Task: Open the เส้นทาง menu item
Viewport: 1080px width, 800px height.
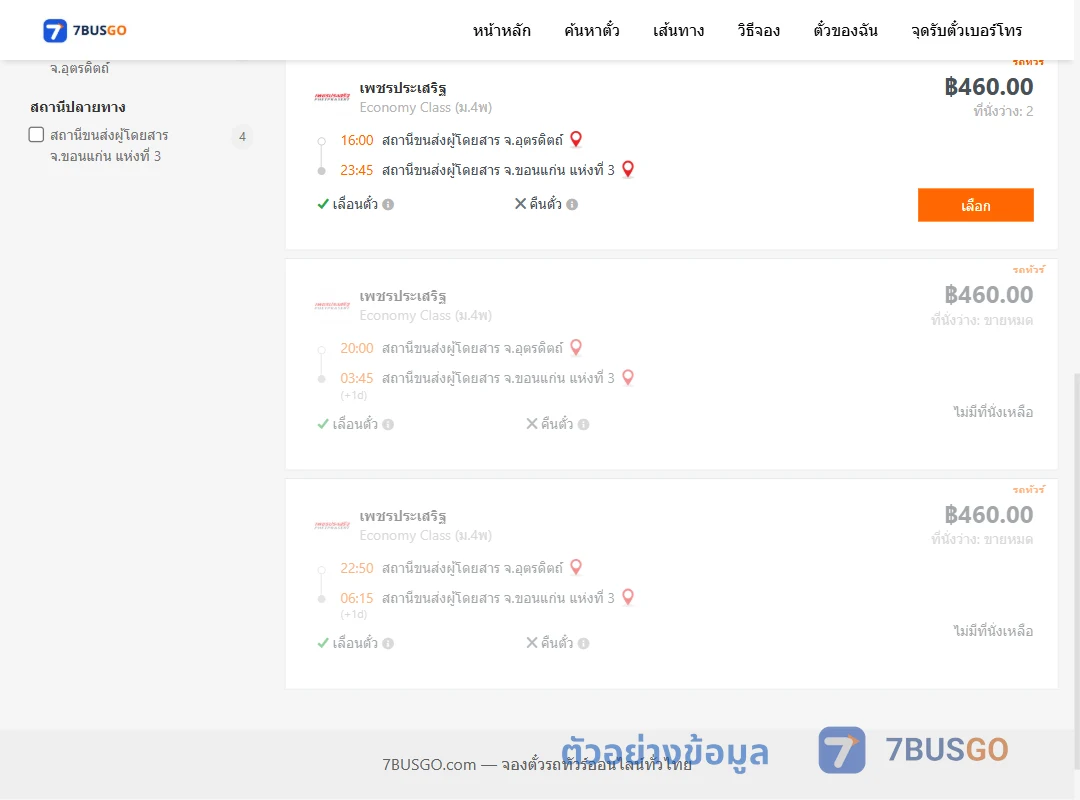Action: click(x=678, y=30)
